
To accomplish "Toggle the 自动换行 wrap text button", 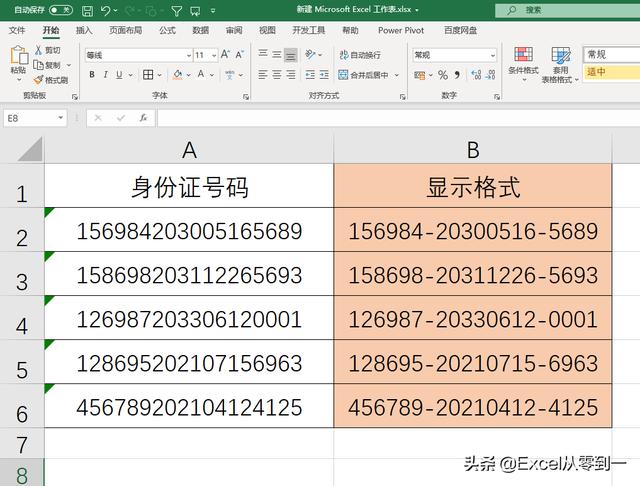I will pyautogui.click(x=360, y=55).
